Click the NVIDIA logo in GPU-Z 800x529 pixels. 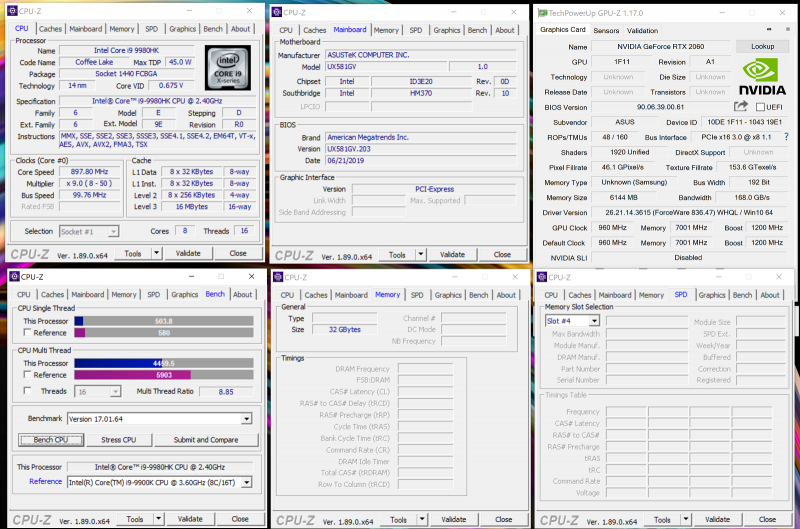coord(762,77)
